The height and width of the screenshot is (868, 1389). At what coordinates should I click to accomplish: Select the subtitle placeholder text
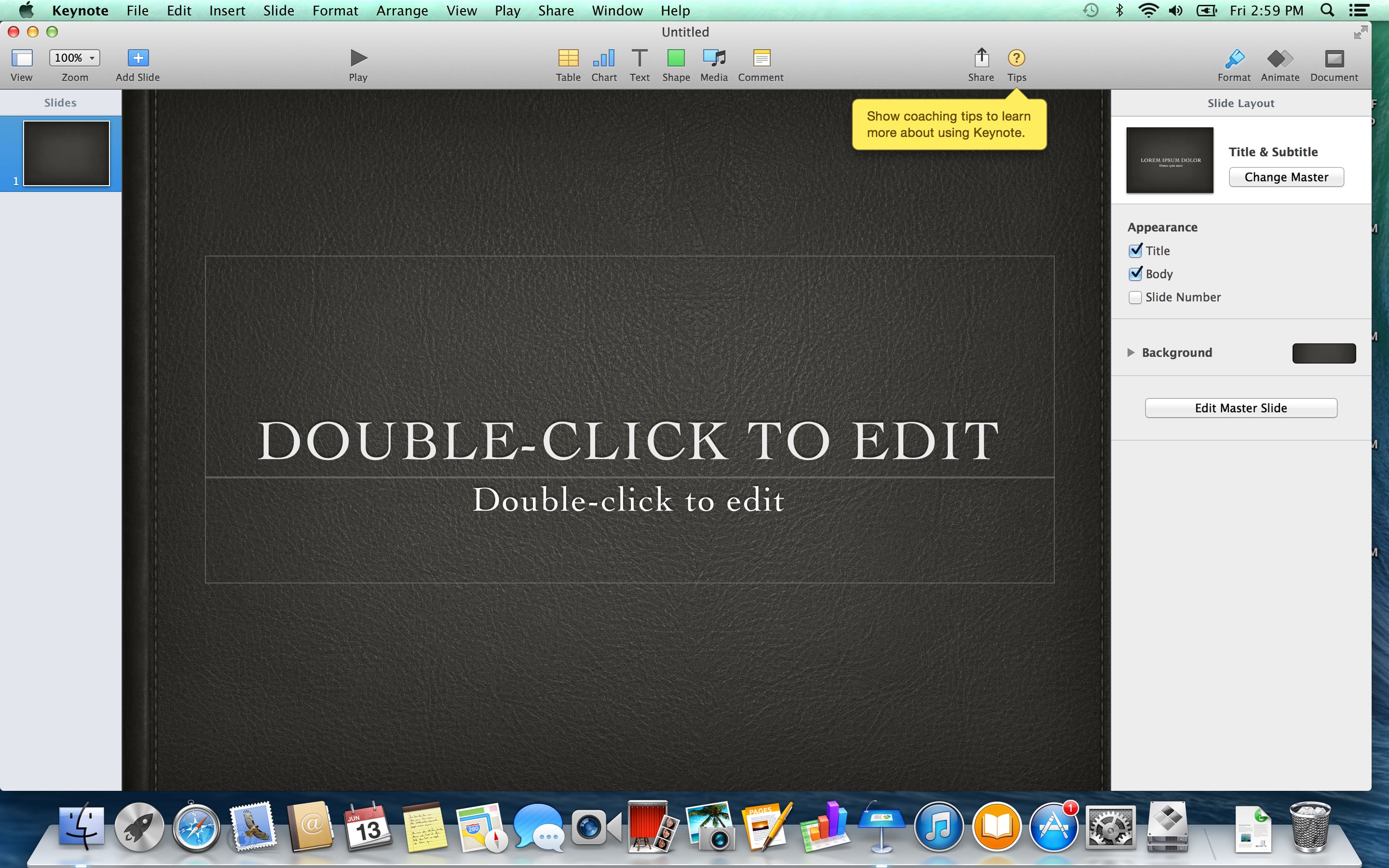(628, 500)
